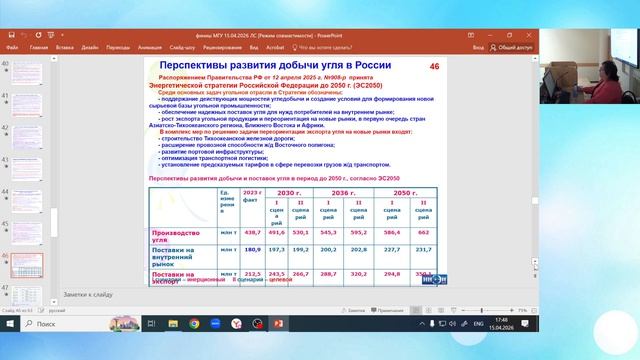The height and width of the screenshot is (360, 640).
Task: Click the 'русский' language indicator
Action: 57,311
